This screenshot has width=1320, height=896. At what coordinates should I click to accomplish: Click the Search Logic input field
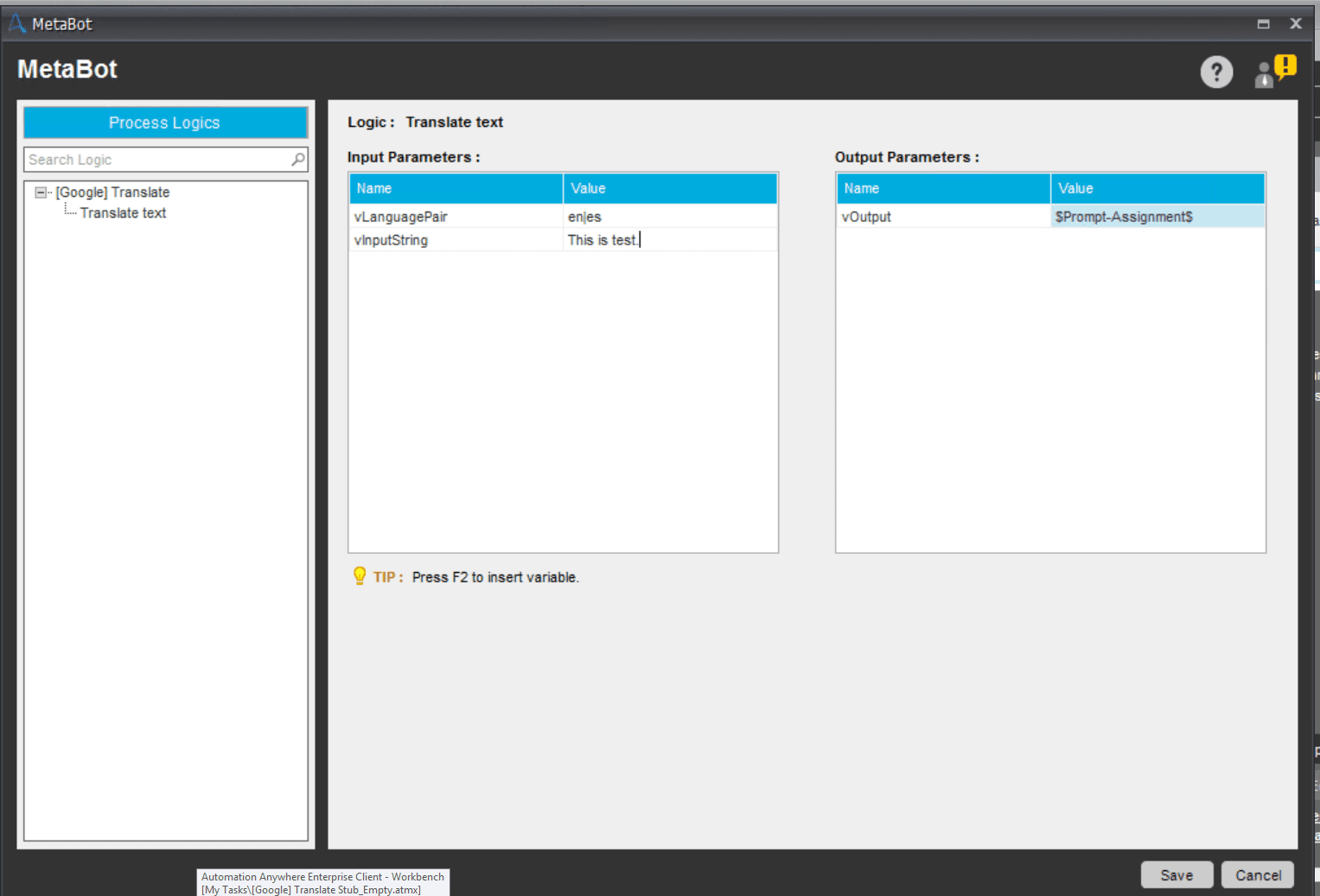tap(157, 160)
